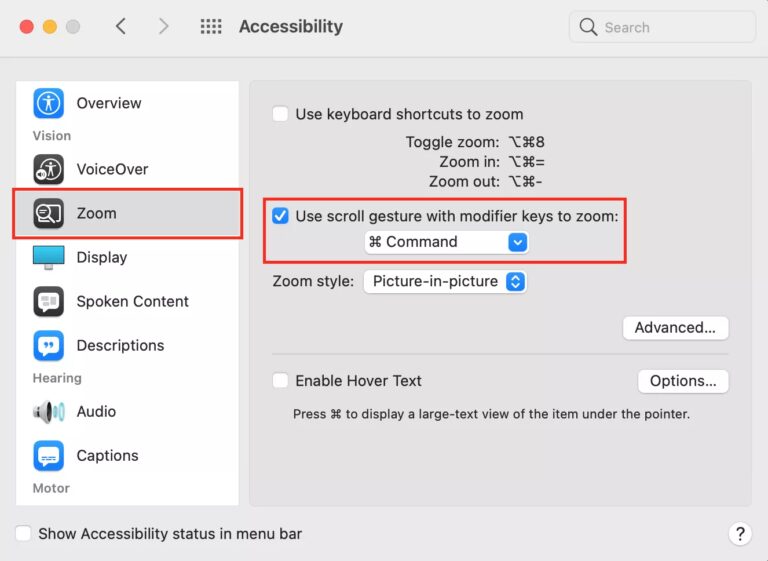Select the VoiceOver icon in sidebar
768x561 pixels.
click(x=48, y=169)
